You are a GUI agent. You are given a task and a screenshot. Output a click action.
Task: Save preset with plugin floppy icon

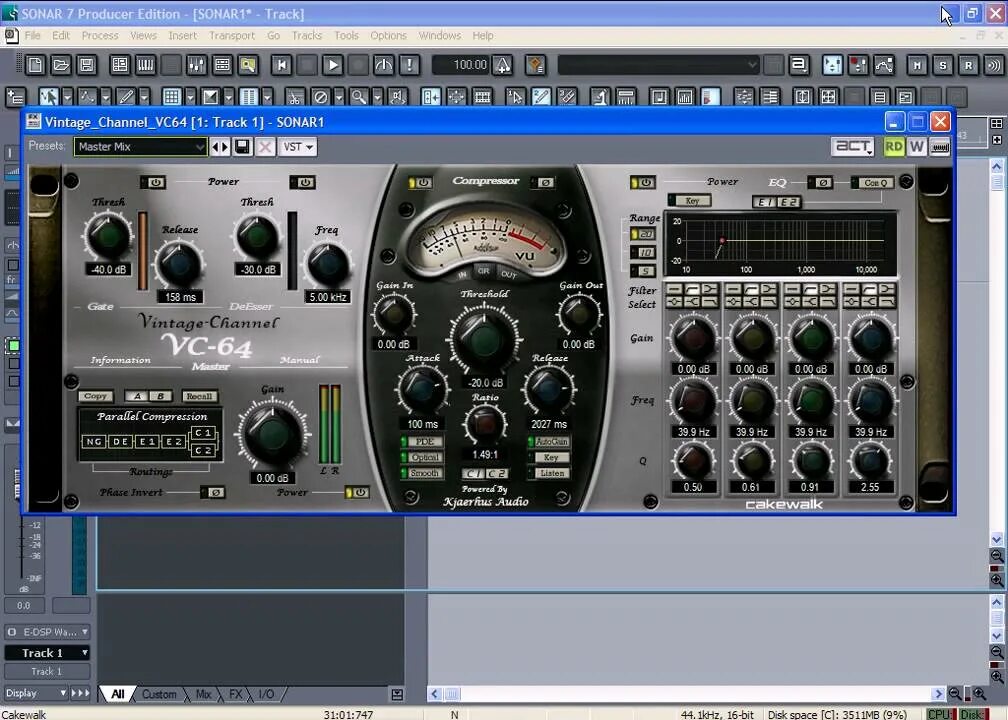point(242,147)
